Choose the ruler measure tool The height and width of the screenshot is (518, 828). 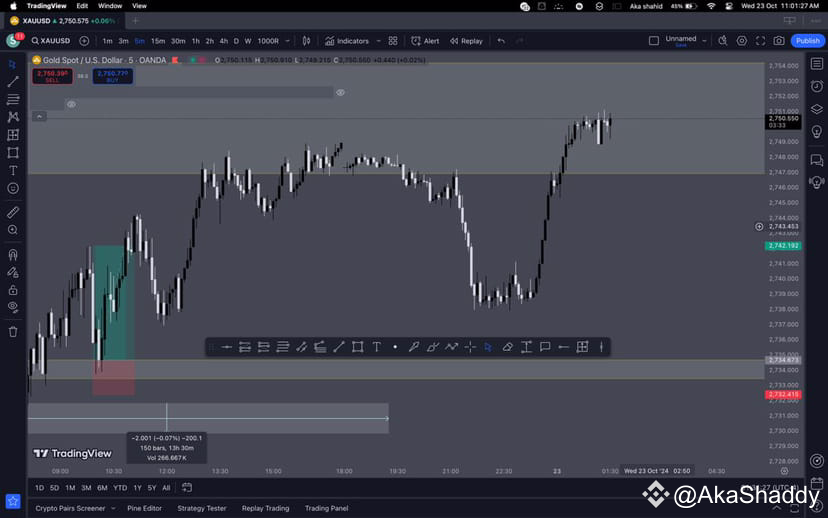13,212
